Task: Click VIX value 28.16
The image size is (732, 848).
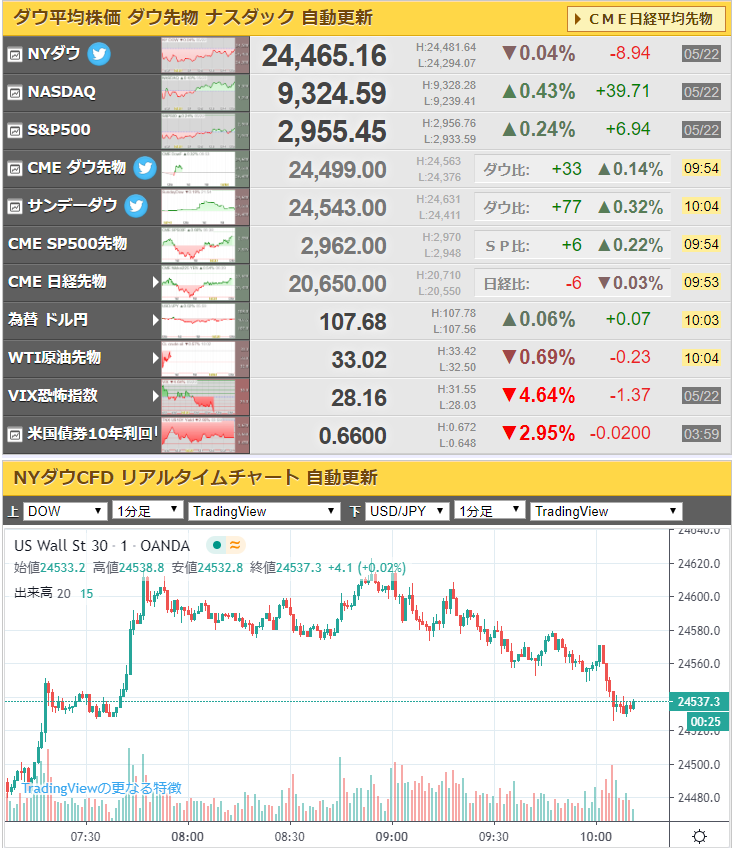Action: pyautogui.click(x=359, y=398)
